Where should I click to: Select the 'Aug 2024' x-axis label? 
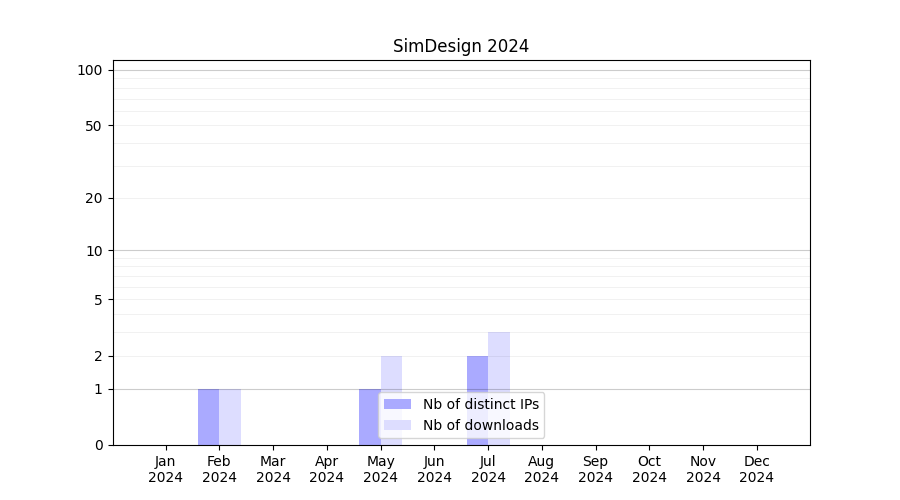click(x=542, y=469)
